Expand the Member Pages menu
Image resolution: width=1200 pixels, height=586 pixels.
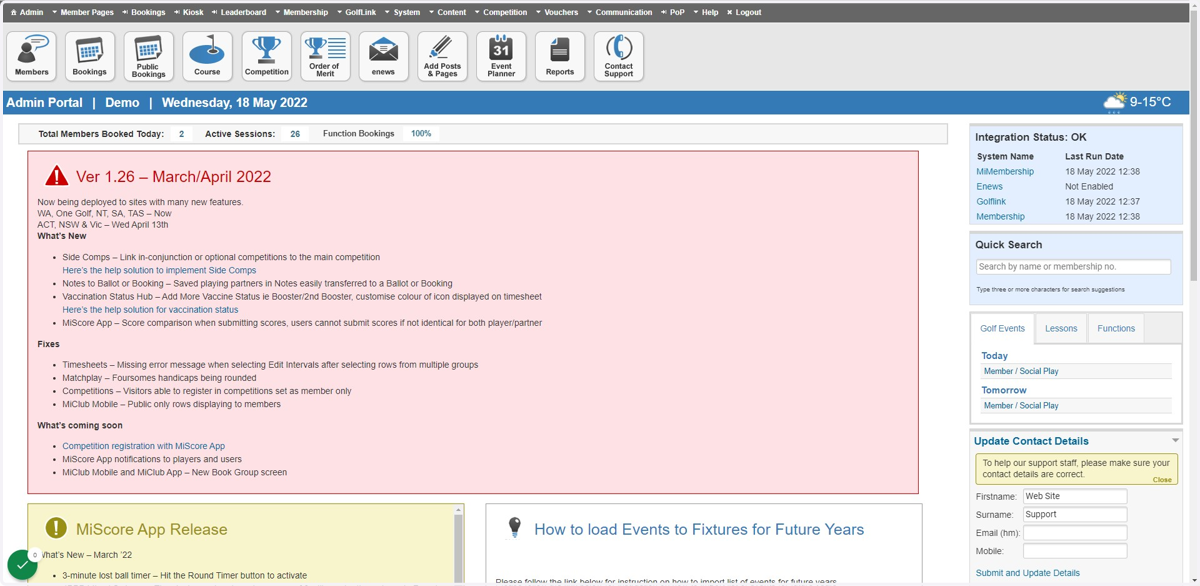(83, 12)
